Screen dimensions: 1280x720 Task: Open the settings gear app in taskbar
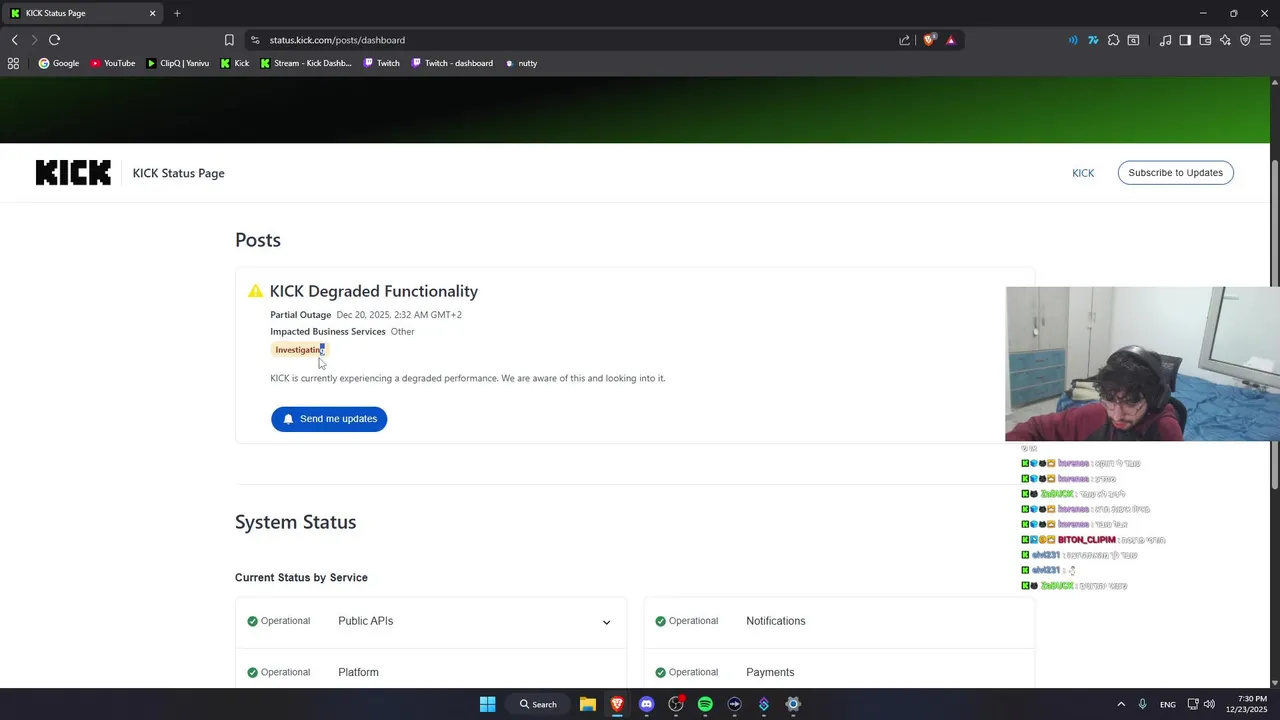point(793,704)
